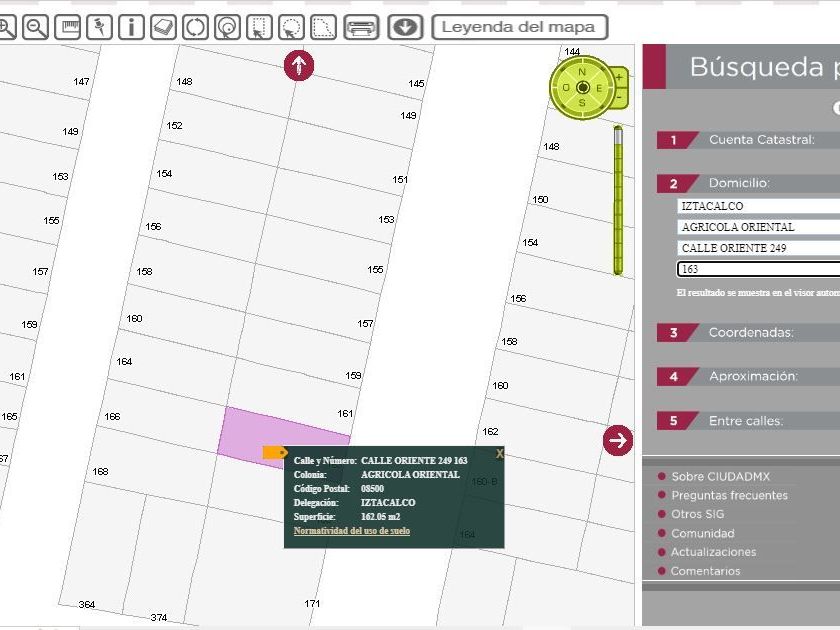Activate the information identify tool
The height and width of the screenshot is (630, 840).
pos(132,27)
